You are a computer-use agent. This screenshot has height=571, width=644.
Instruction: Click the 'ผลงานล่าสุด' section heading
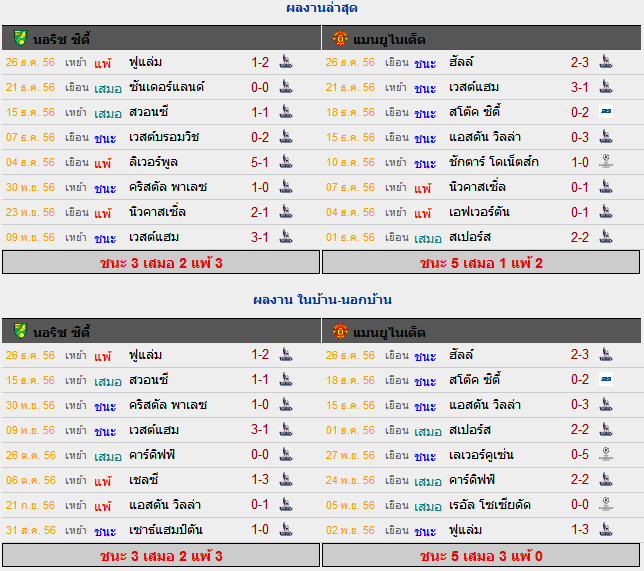pos(322,8)
